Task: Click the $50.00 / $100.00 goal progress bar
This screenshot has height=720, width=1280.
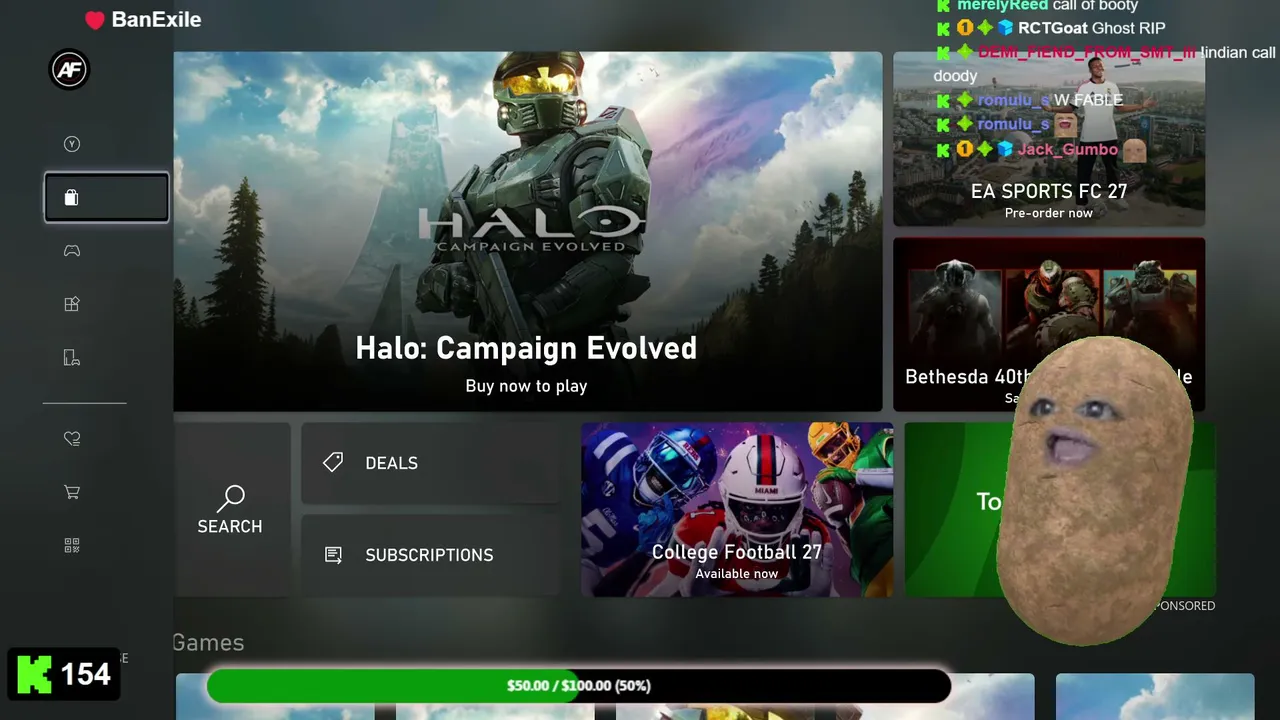Action: [x=579, y=686]
